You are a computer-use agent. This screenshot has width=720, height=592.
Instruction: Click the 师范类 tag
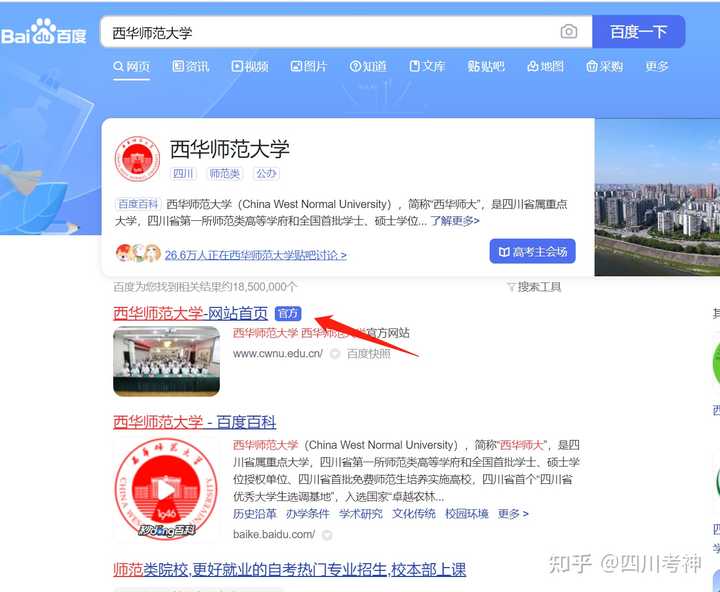pos(225,174)
